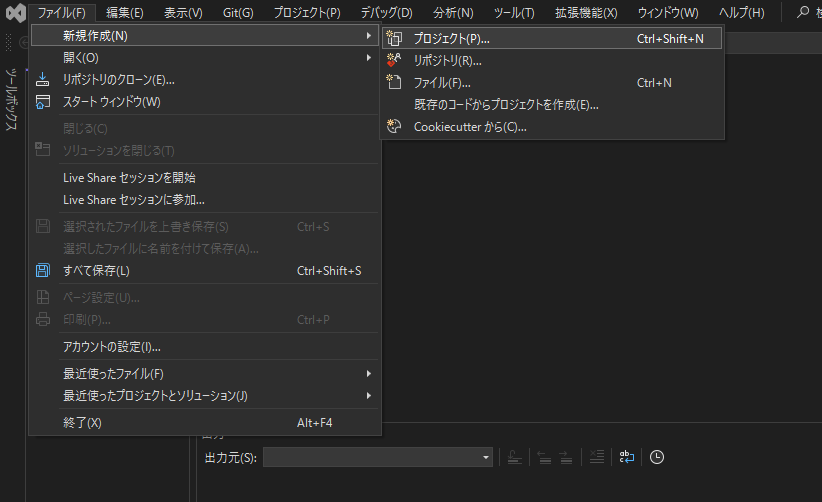Click the new repository icon beside リポジトリ(R)
822x502 pixels.
pos(394,60)
